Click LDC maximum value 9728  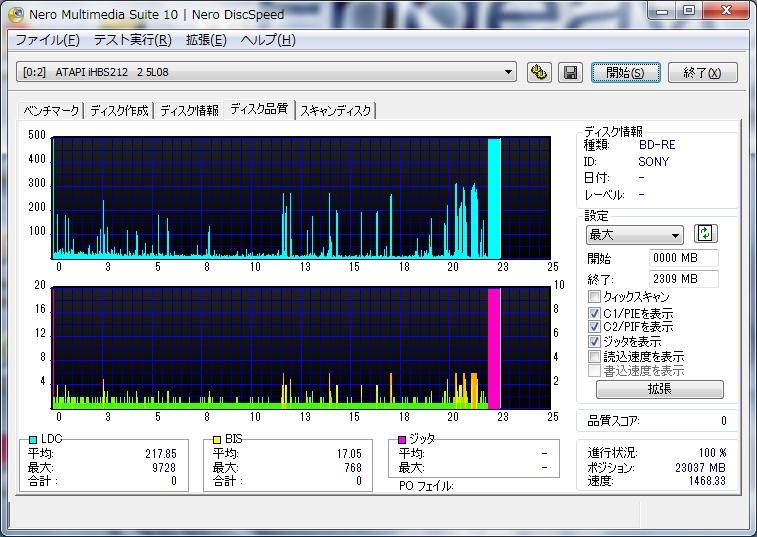click(164, 467)
